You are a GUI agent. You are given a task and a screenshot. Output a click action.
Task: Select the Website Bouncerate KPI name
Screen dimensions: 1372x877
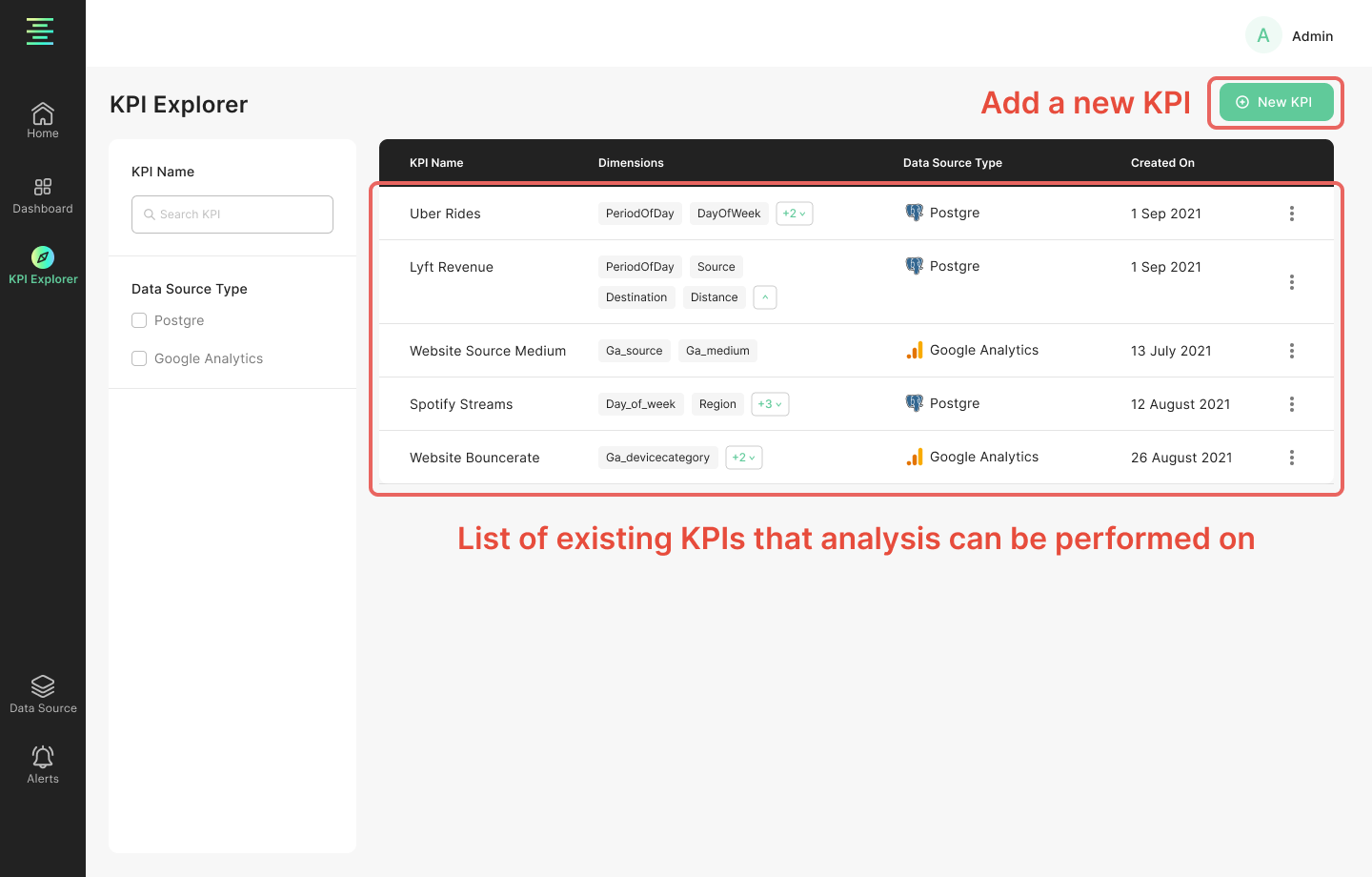(474, 458)
